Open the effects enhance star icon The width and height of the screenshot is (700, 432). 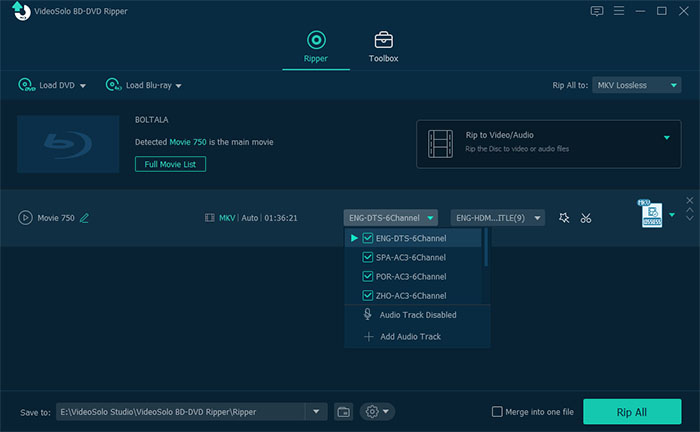pos(564,218)
